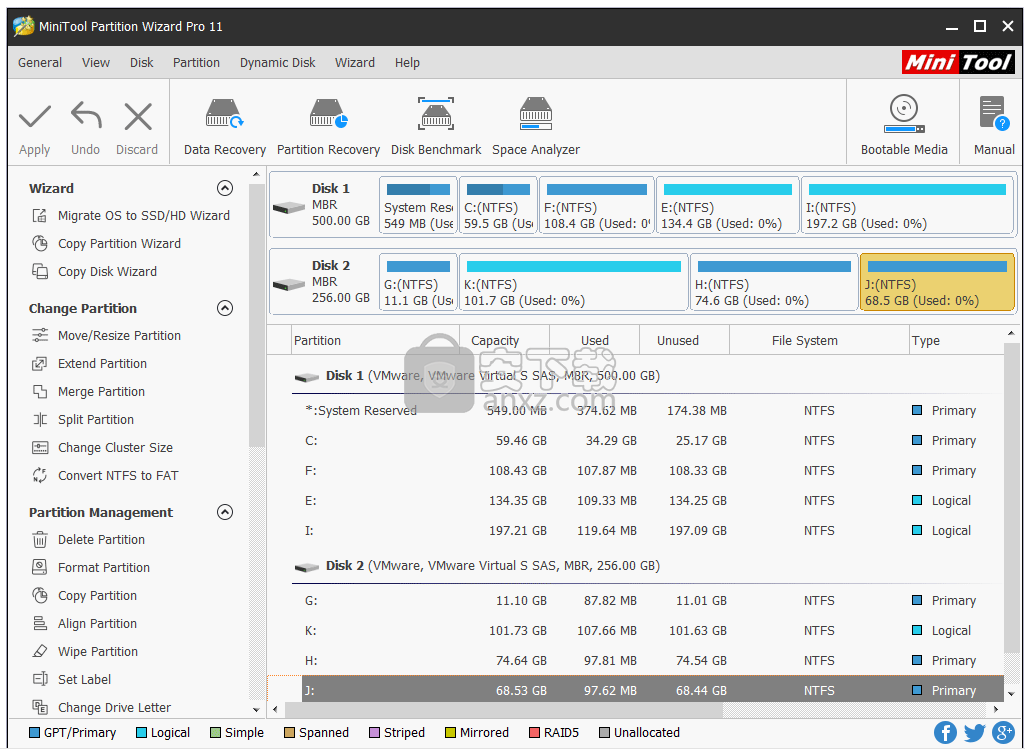The width and height of the screenshot is (1025, 750).
Task: Select the H:(NTFS) block in Disk 2 map
Action: point(774,282)
